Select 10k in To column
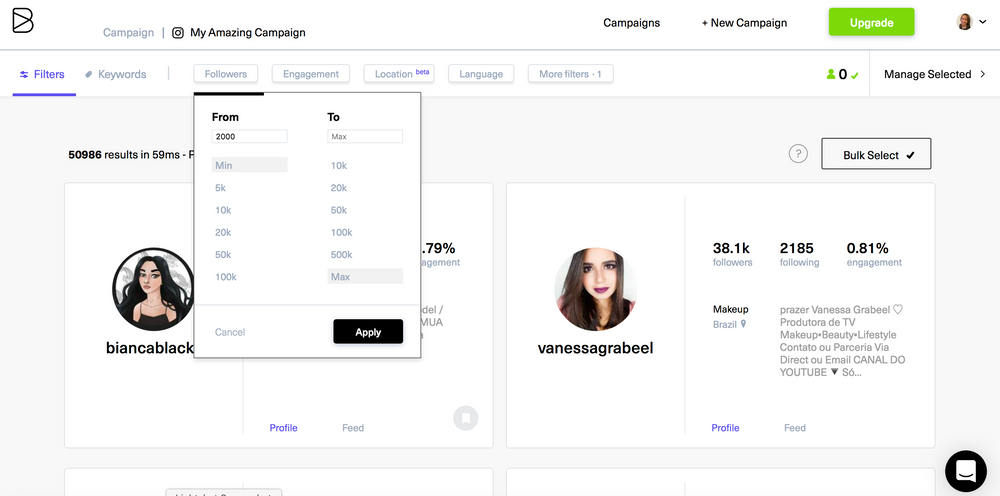 pyautogui.click(x=339, y=166)
